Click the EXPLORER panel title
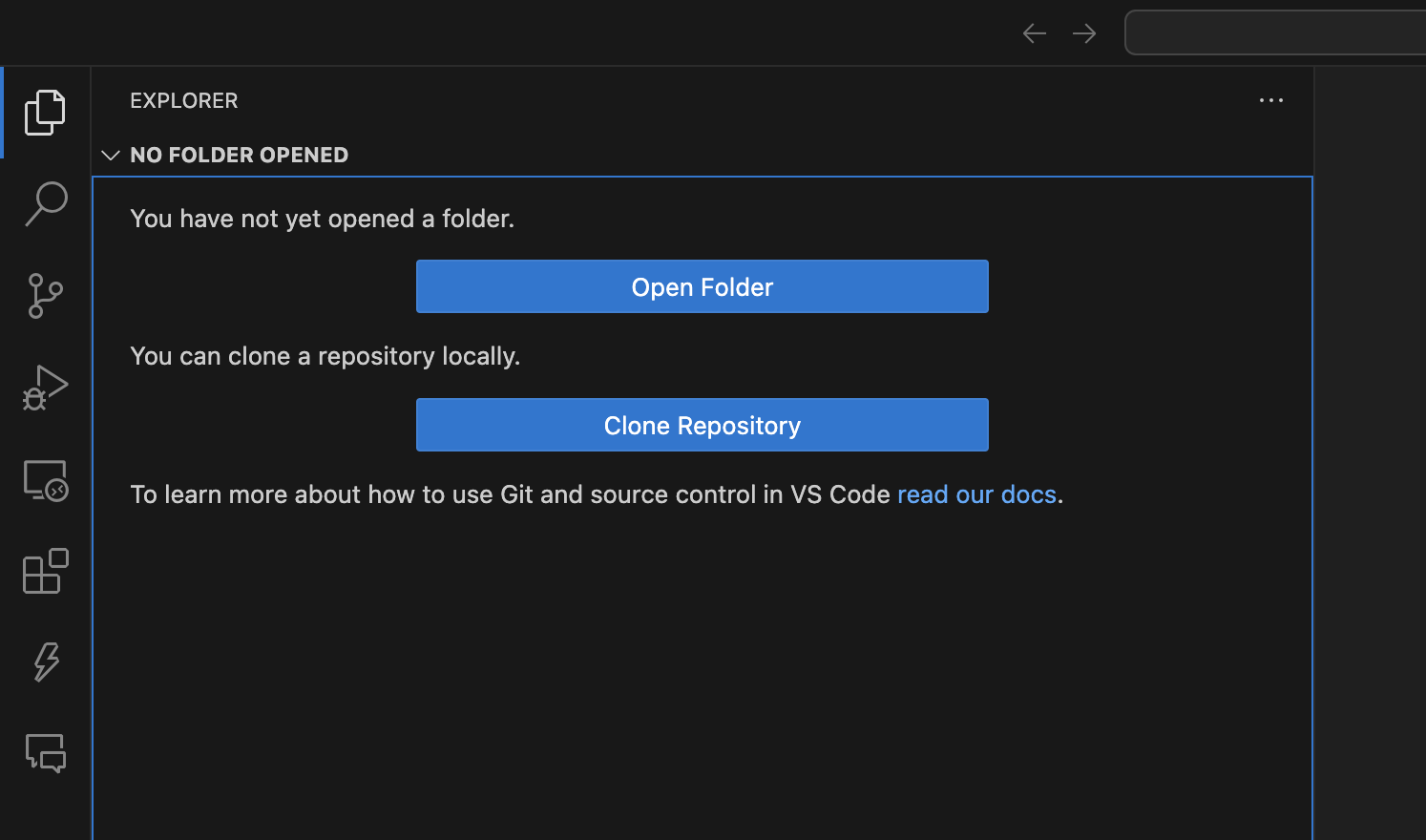 [x=184, y=100]
